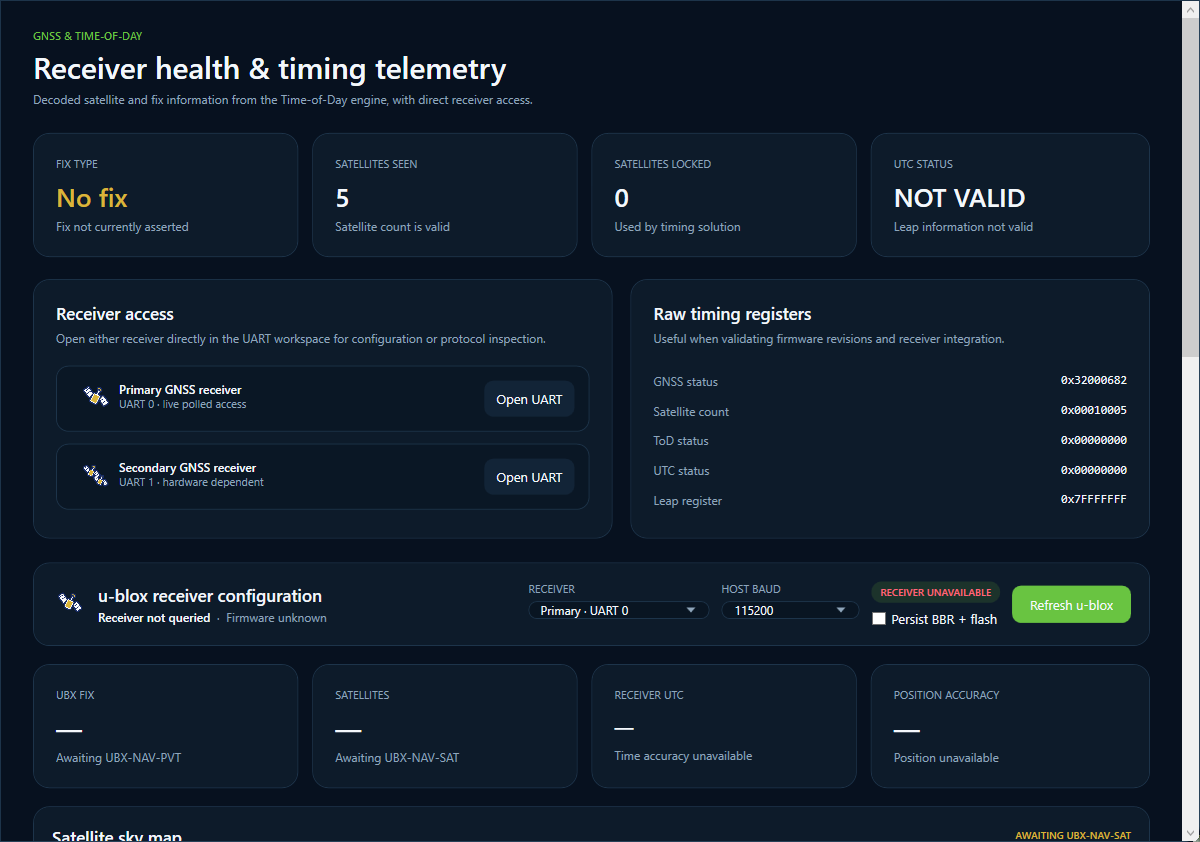
Task: Click Time accuracy unavailable text
Action: pyautogui.click(x=683, y=756)
